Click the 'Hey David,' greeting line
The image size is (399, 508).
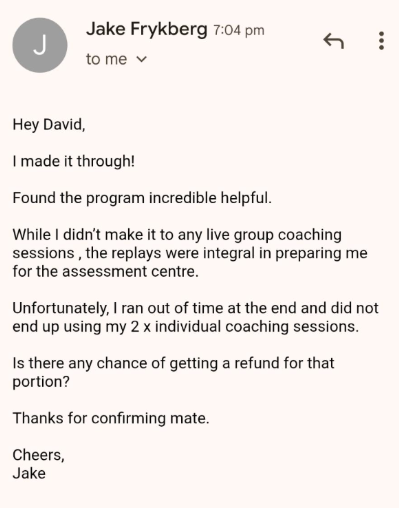49,125
